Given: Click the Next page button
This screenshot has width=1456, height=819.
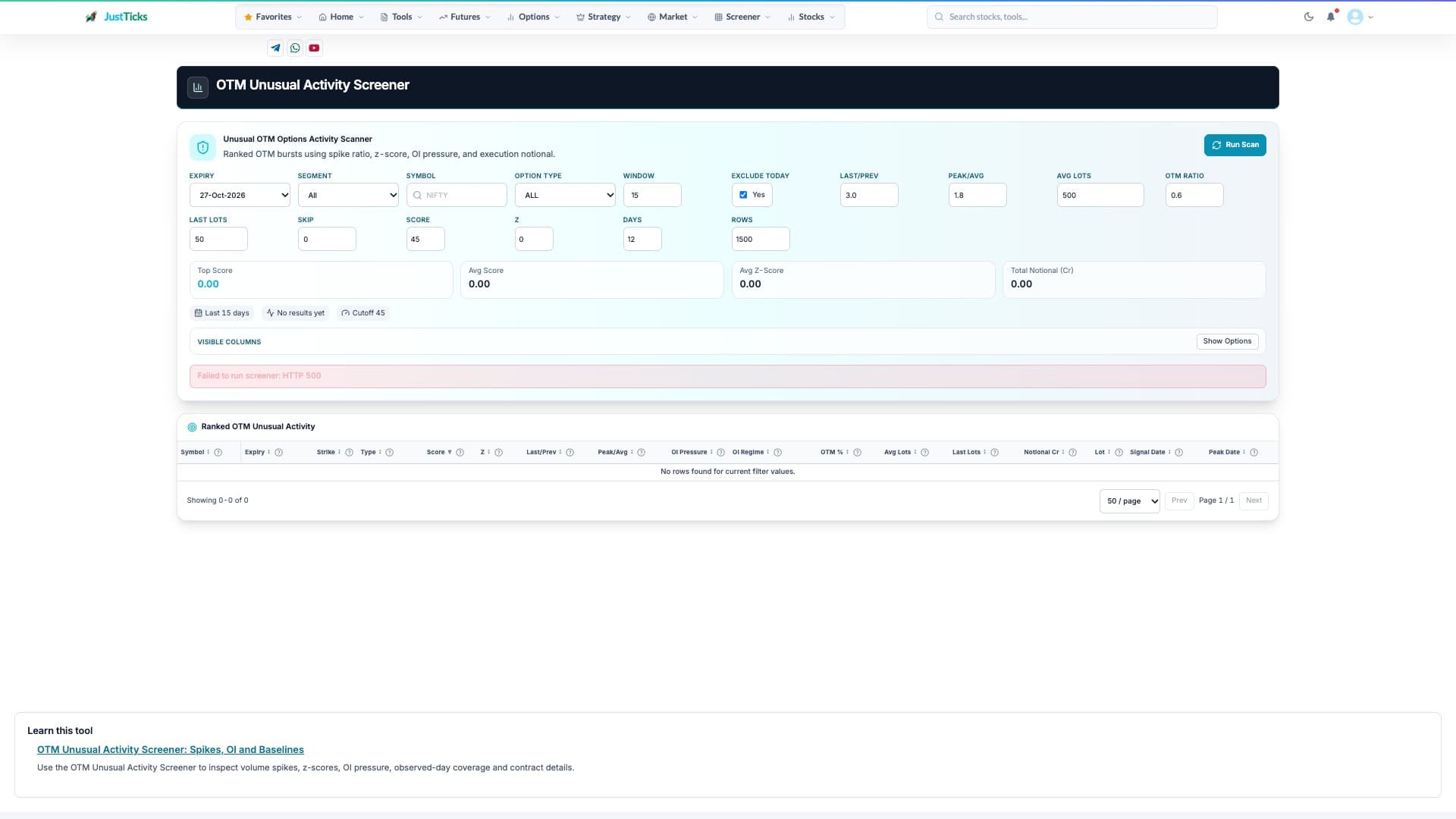Looking at the screenshot, I should coord(1254,500).
